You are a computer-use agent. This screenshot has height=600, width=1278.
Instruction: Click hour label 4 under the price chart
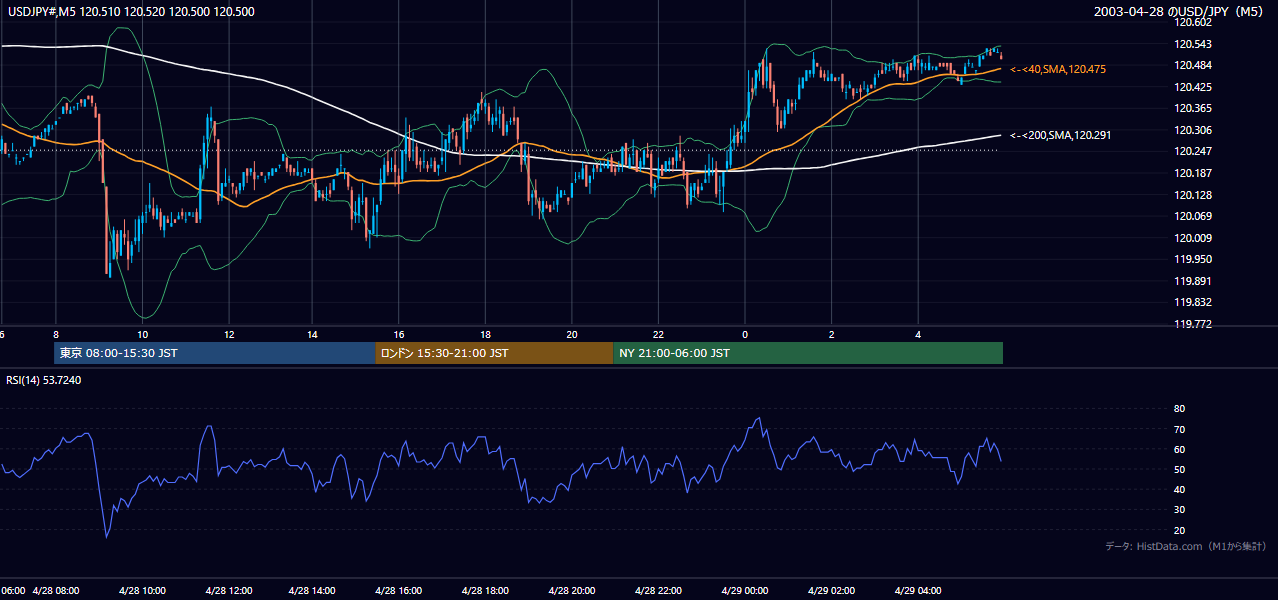pos(918,334)
